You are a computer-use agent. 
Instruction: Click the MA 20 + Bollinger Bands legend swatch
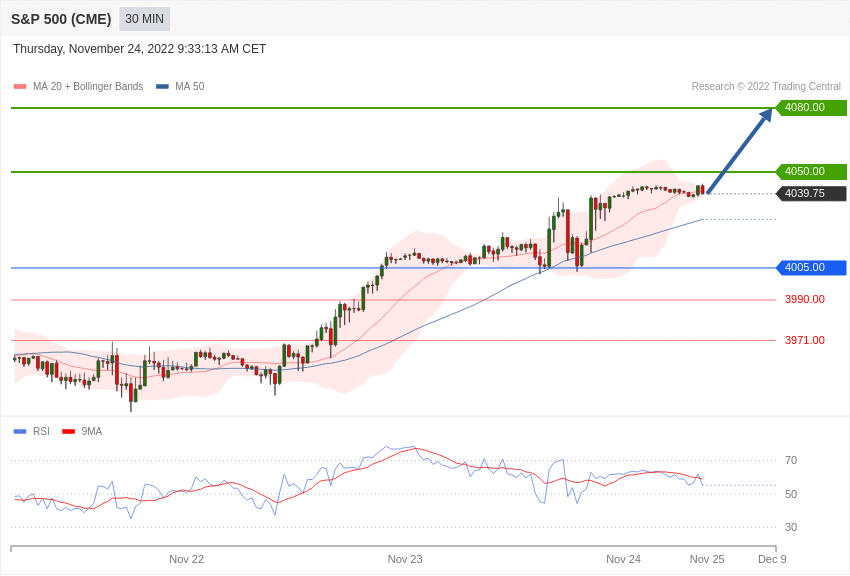[x=20, y=87]
